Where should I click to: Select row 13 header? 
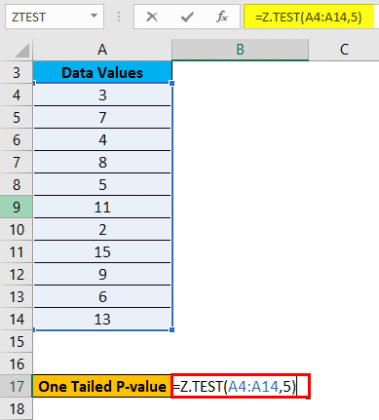16,297
